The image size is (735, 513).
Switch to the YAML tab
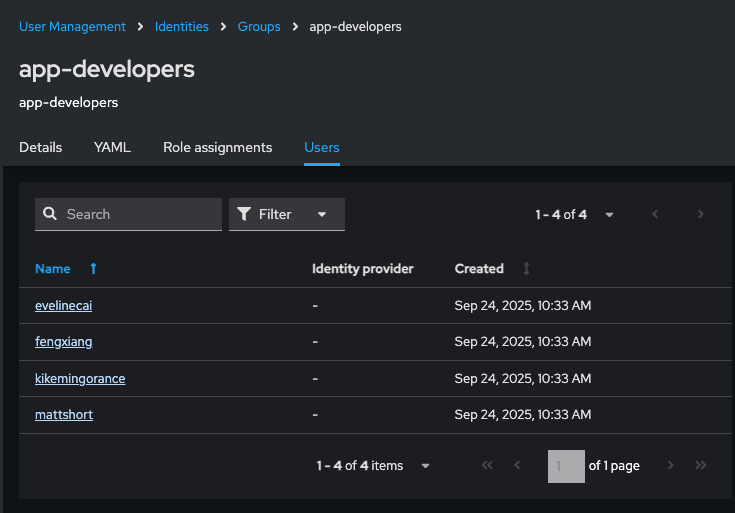112,147
